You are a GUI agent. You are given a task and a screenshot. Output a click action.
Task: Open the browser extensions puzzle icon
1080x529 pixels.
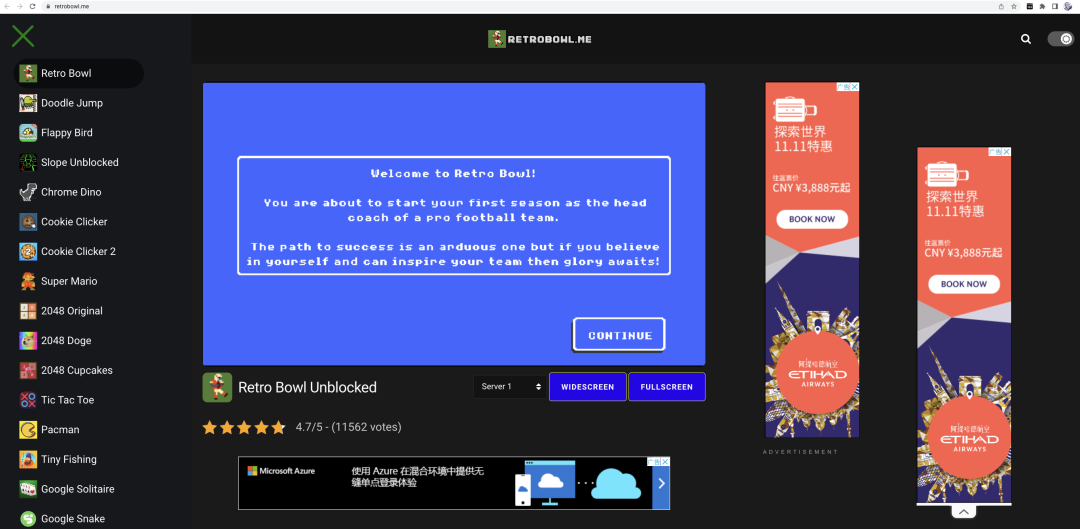(1042, 6)
